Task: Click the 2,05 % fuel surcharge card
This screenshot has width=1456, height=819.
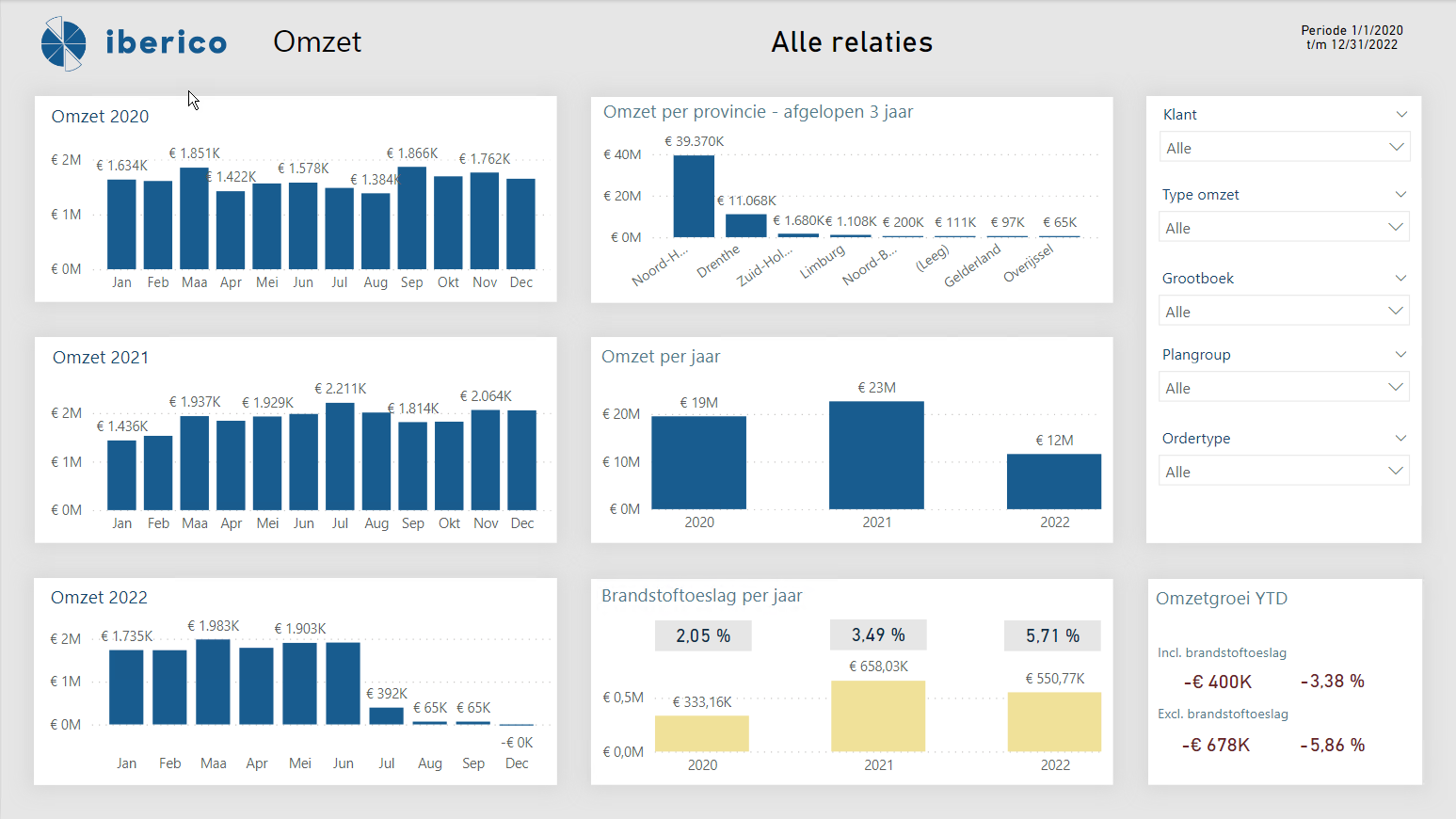Action: click(x=703, y=635)
